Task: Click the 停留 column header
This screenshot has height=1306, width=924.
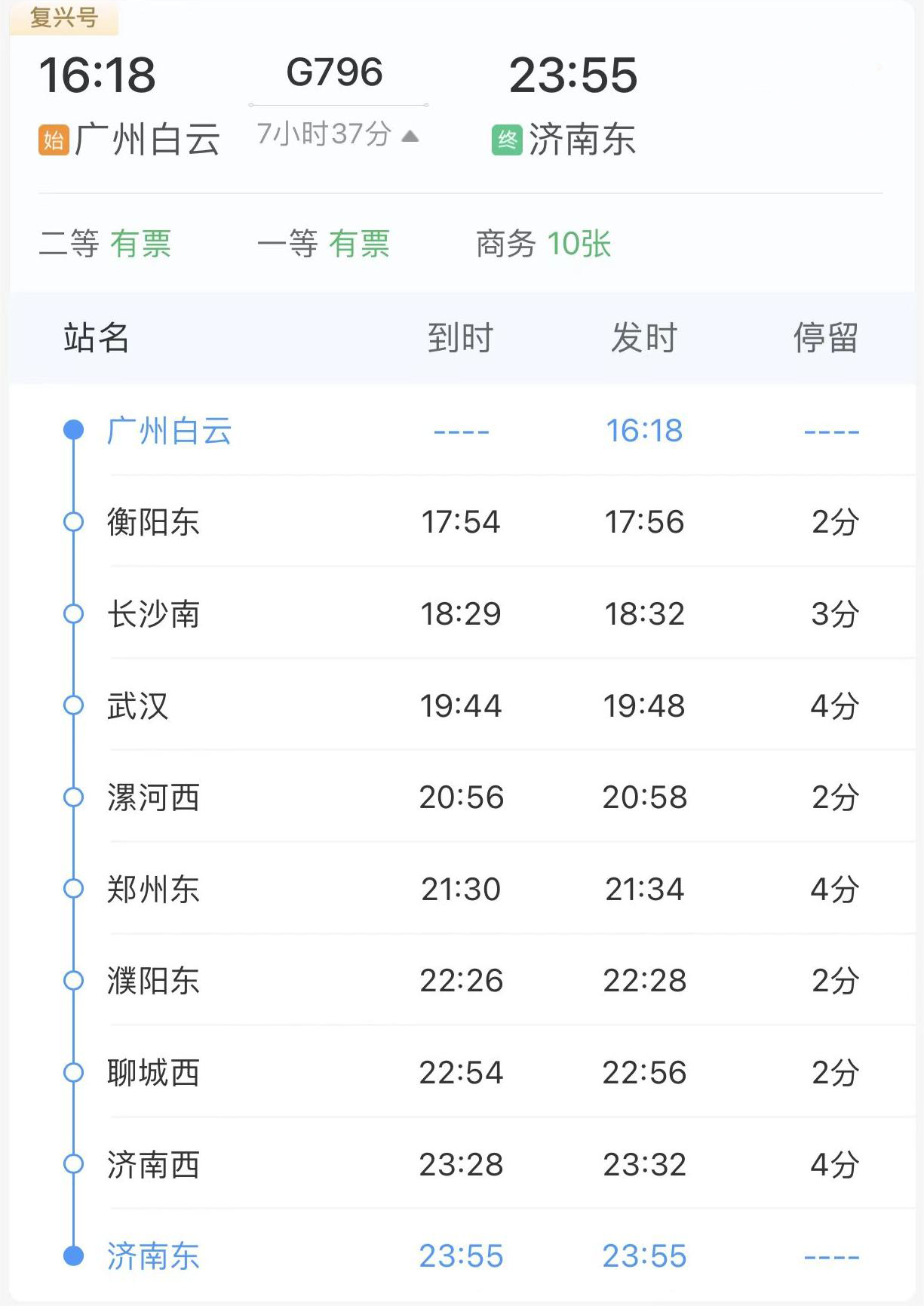Action: [826, 337]
